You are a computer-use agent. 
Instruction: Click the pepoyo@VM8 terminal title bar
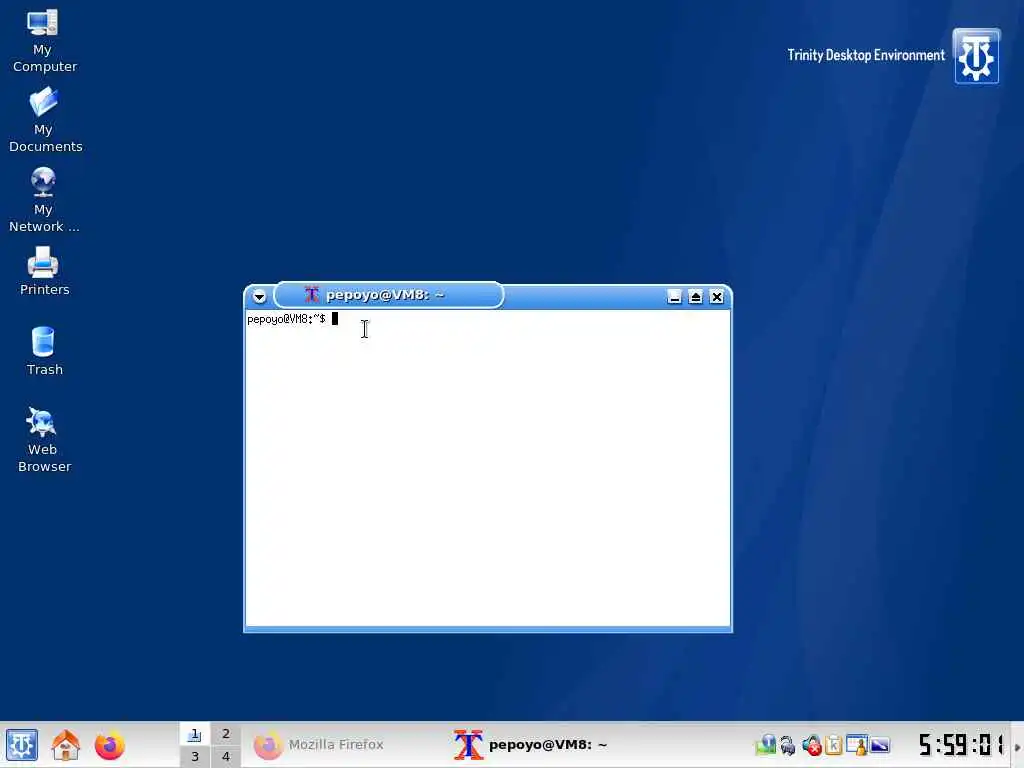click(389, 295)
